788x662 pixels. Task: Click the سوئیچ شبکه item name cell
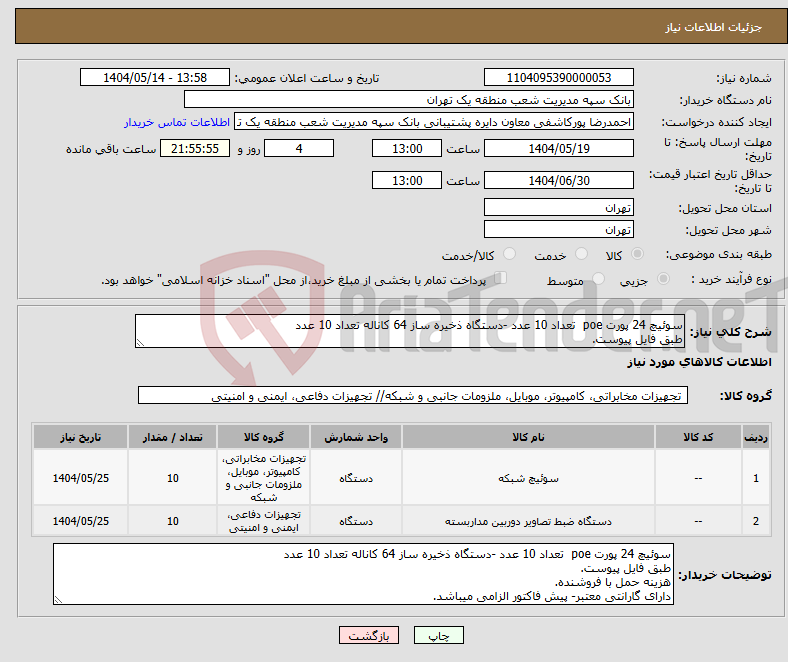(x=528, y=478)
